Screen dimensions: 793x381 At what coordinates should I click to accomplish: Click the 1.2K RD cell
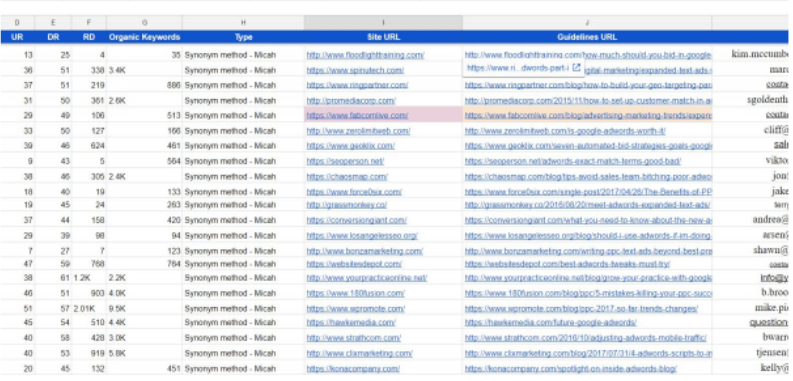(x=89, y=278)
